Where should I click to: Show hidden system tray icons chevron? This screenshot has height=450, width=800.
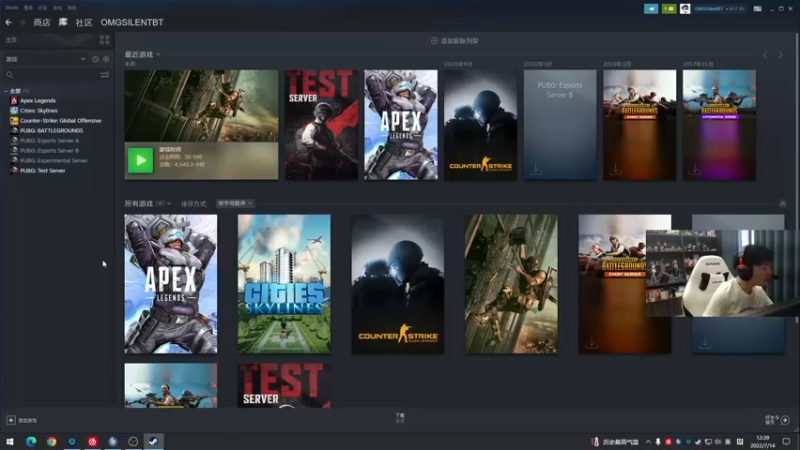(x=648, y=442)
